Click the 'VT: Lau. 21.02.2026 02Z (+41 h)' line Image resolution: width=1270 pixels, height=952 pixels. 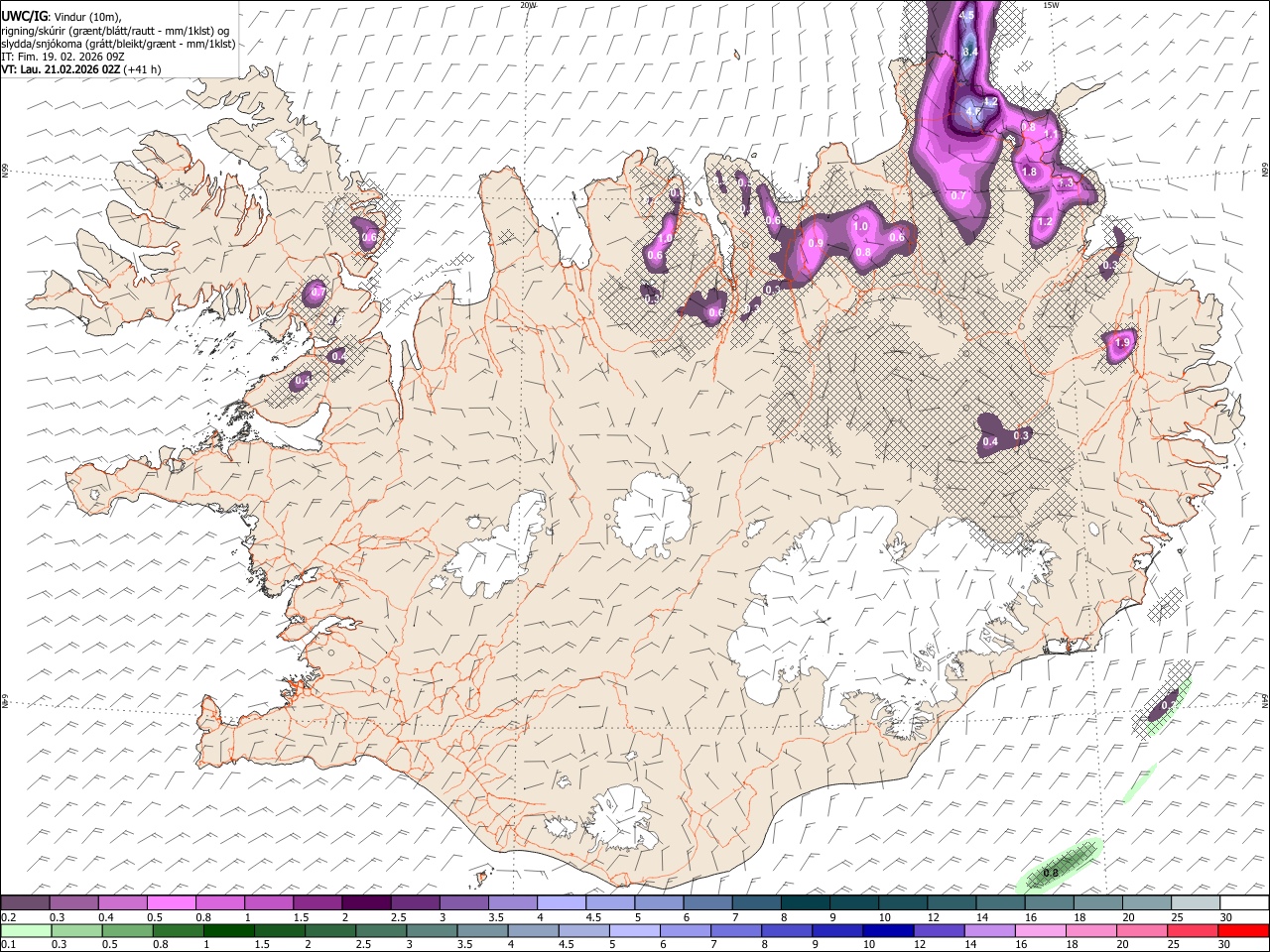coord(81,69)
